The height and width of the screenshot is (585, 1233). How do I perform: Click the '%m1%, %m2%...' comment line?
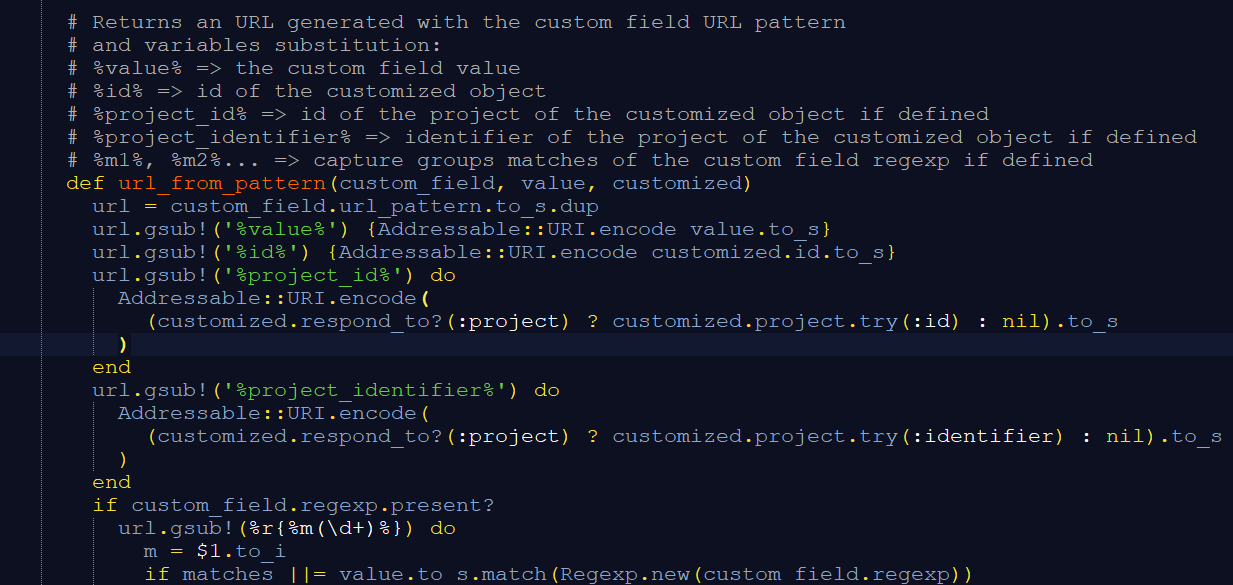[x=580, y=160]
